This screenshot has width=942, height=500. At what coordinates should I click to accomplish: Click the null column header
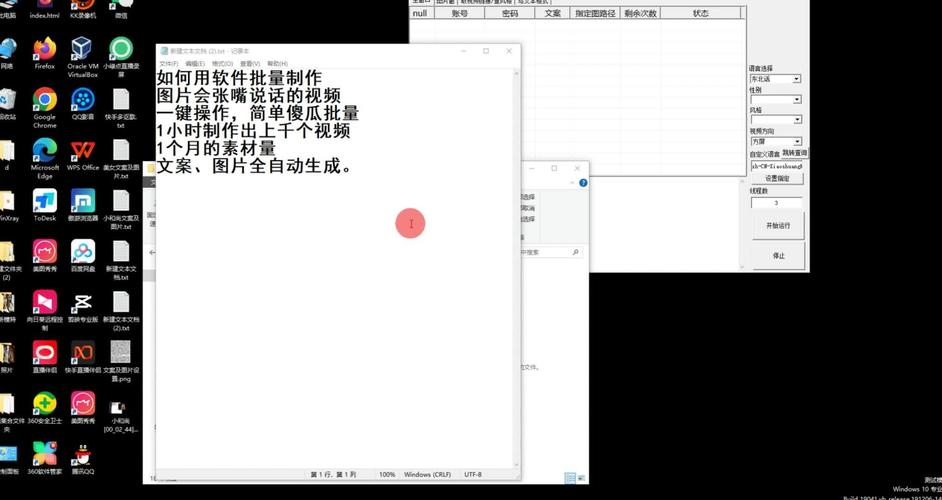pos(421,13)
